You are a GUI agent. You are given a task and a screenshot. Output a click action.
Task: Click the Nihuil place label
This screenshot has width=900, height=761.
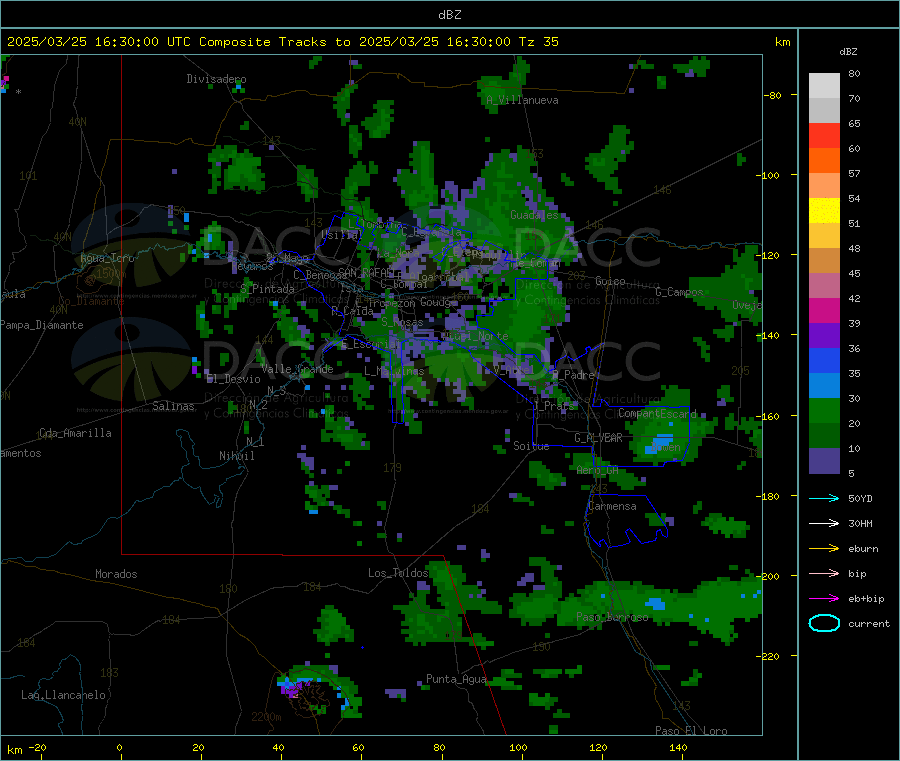click(236, 456)
